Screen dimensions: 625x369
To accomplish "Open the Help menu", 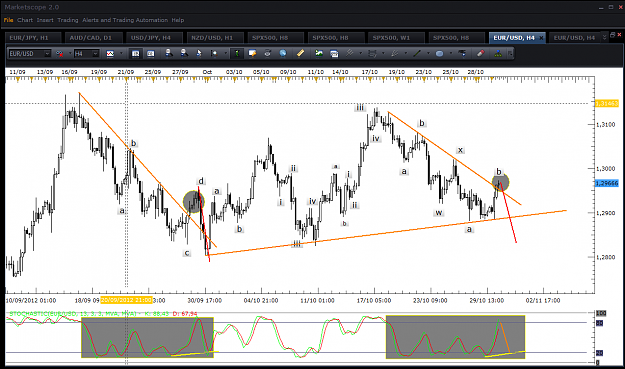I will 178,20.
